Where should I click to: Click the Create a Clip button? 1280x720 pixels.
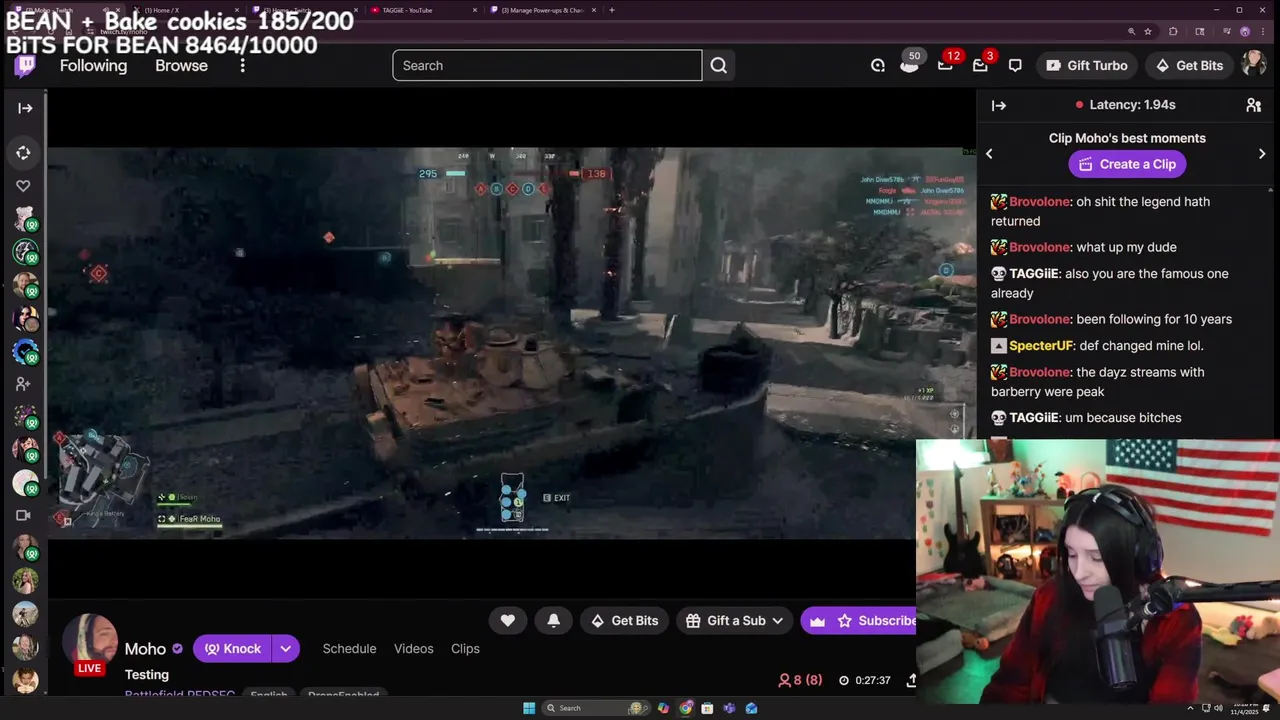1127,164
